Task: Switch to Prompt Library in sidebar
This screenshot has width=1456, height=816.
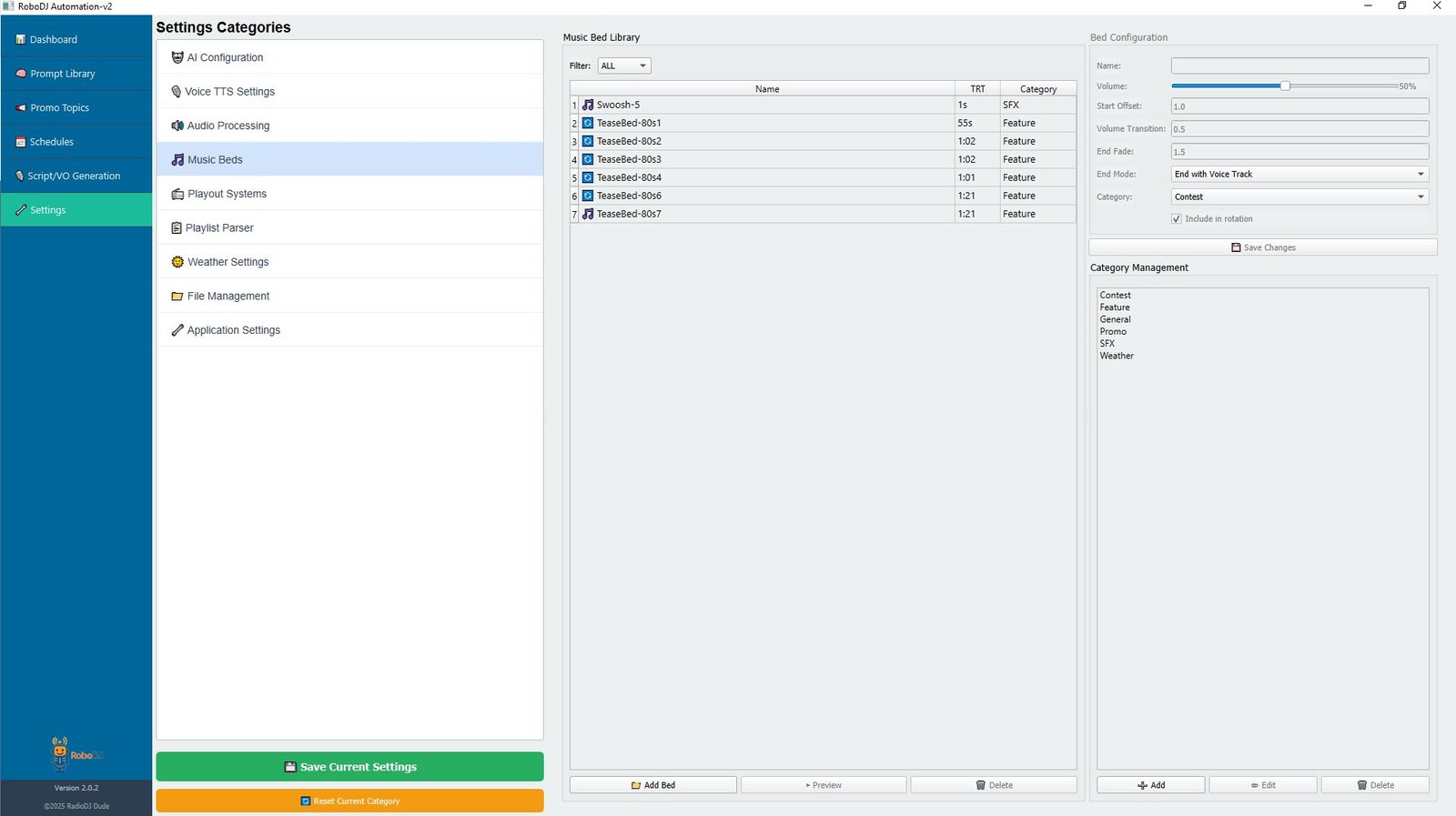Action: pos(62,74)
